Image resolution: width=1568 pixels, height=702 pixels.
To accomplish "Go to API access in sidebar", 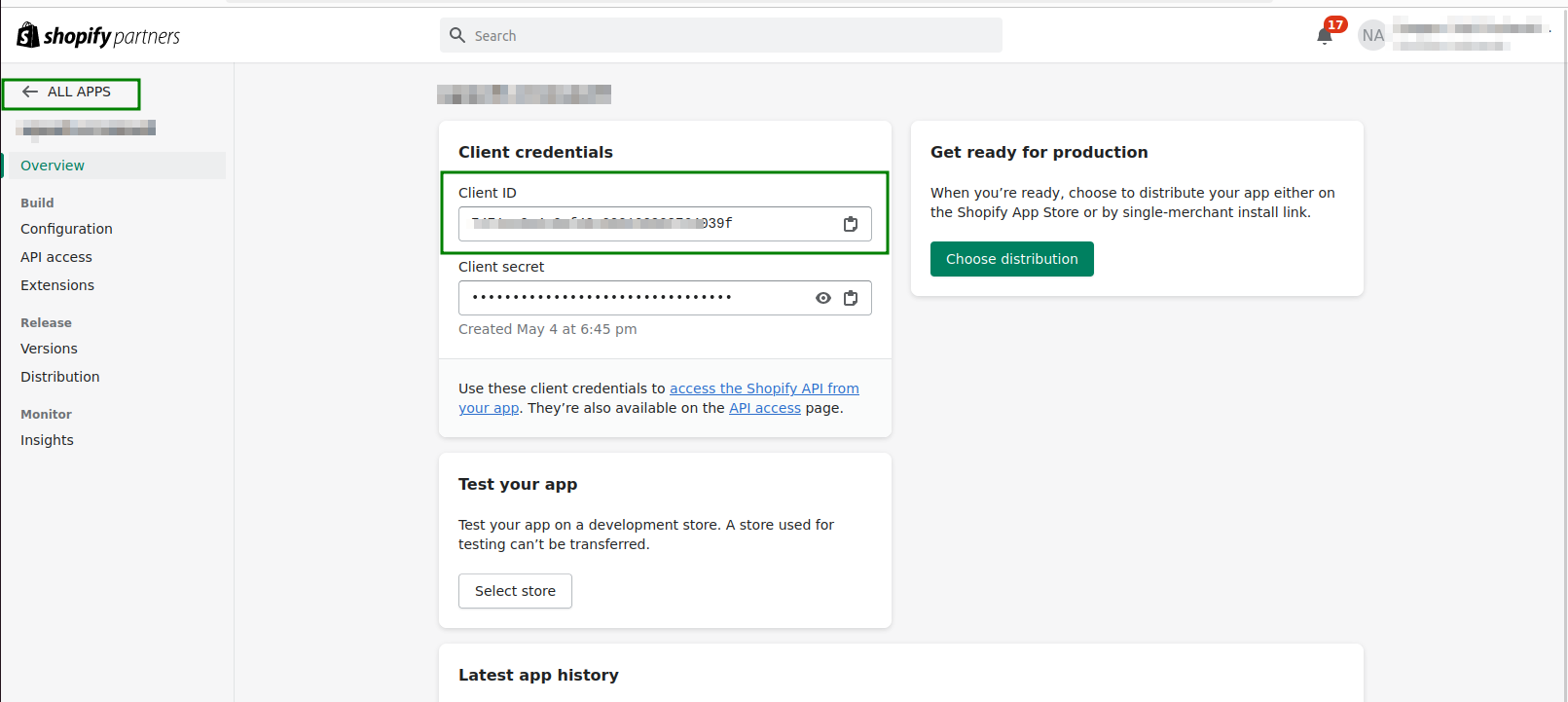I will point(56,257).
